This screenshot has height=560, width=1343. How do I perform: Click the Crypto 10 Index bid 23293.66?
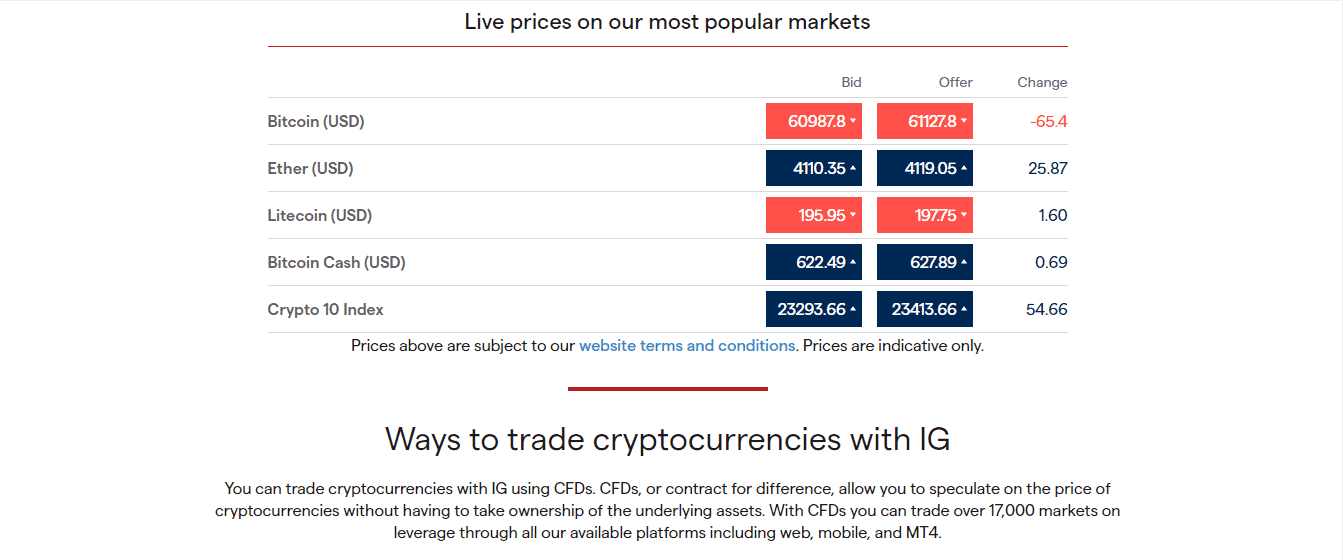(x=814, y=309)
